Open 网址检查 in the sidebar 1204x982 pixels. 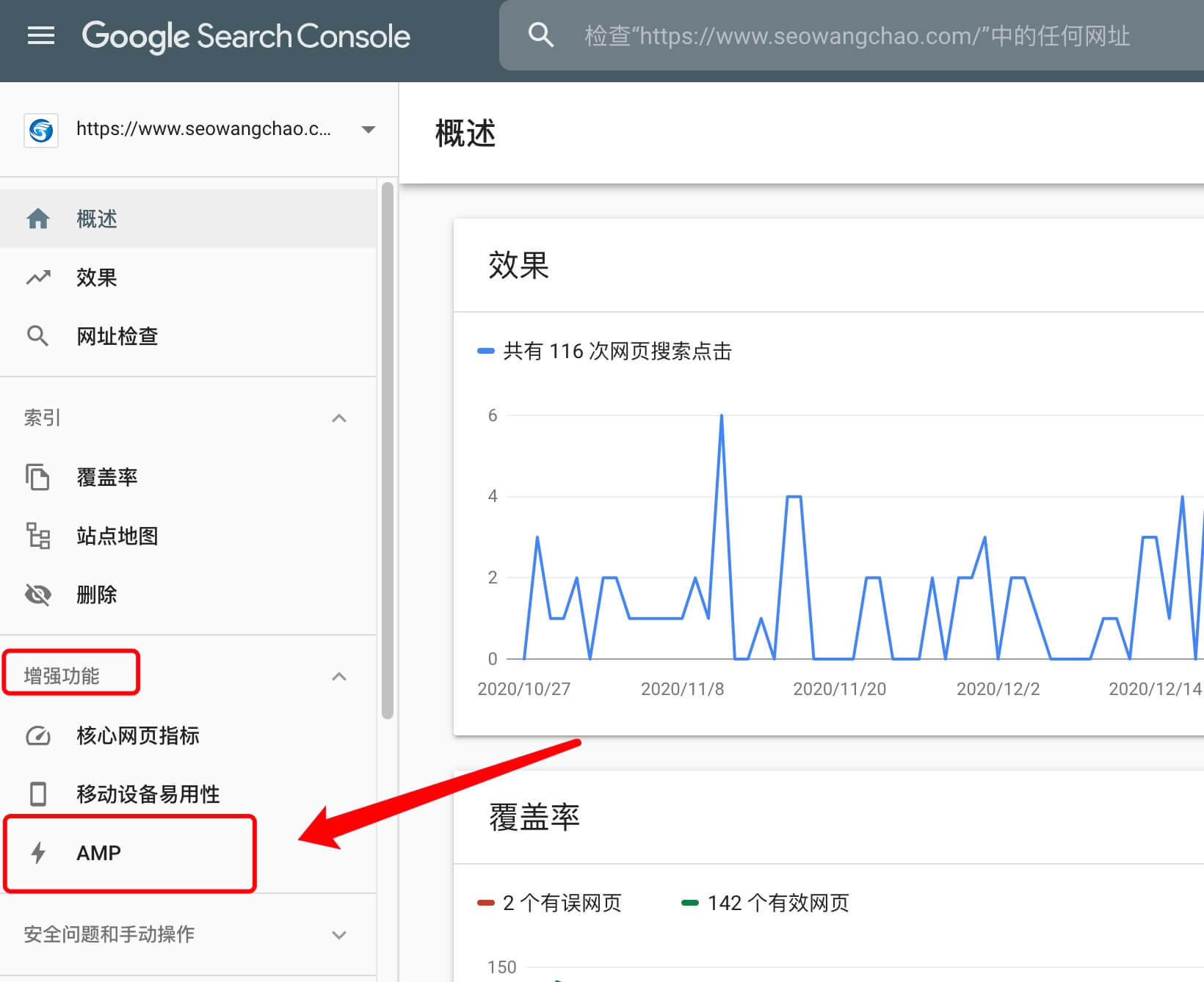point(117,336)
